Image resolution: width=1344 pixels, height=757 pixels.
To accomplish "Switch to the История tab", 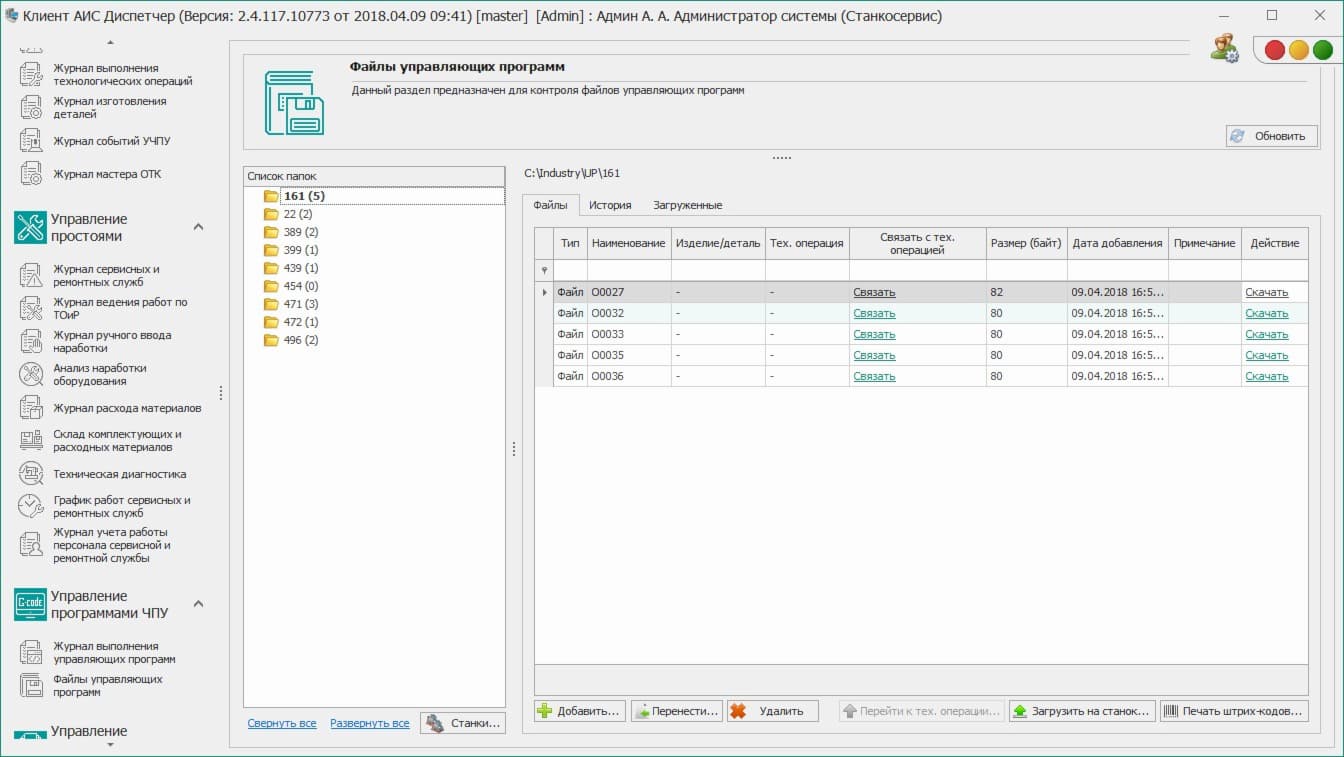I will tap(609, 205).
